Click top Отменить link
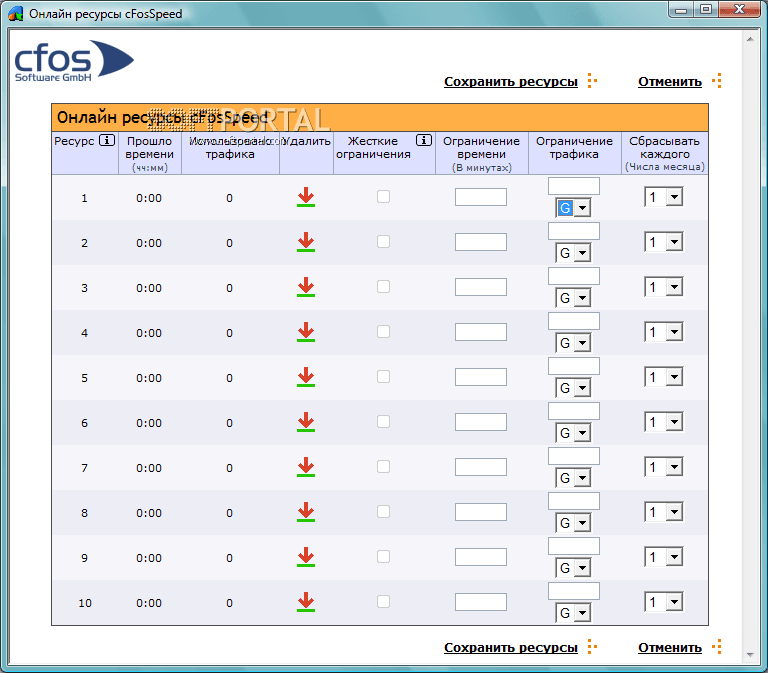This screenshot has height=673, width=768. pyautogui.click(x=670, y=82)
